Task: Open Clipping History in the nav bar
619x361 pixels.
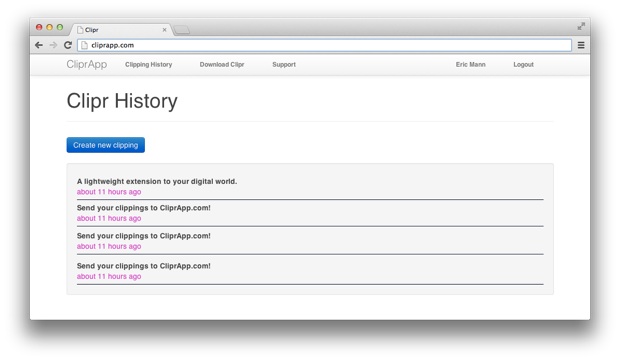Action: click(148, 64)
